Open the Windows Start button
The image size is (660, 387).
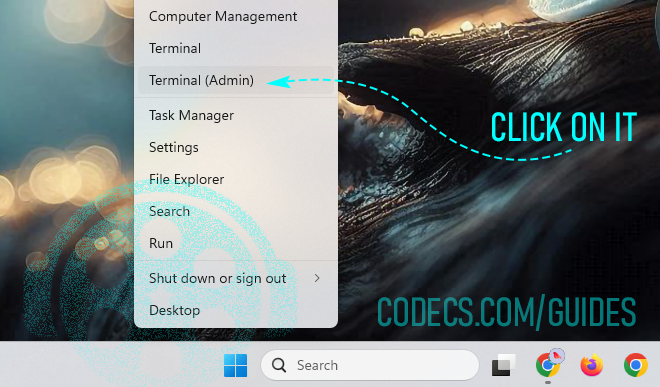click(236, 365)
